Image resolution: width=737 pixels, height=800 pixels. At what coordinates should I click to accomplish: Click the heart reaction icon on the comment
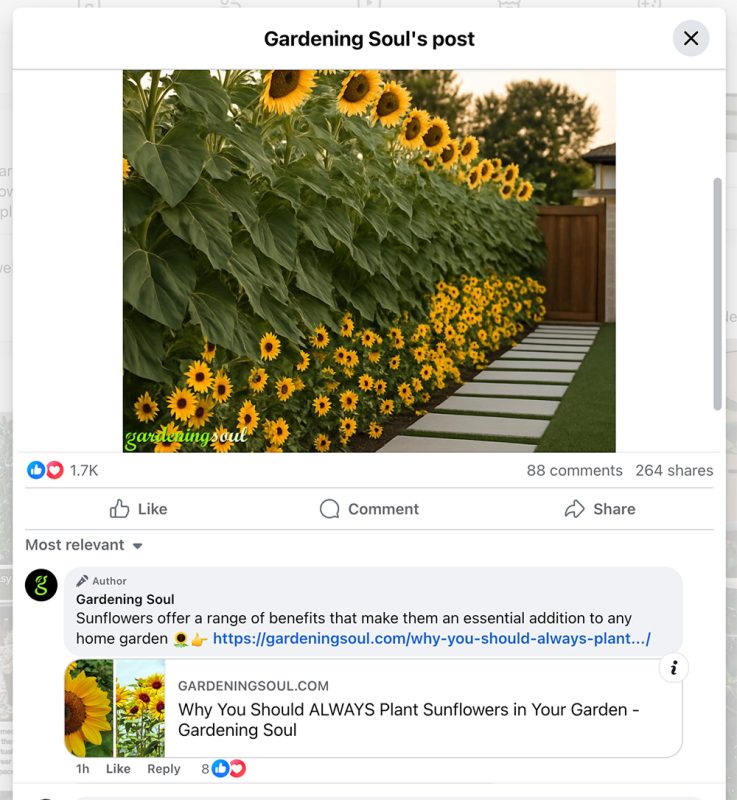237,768
